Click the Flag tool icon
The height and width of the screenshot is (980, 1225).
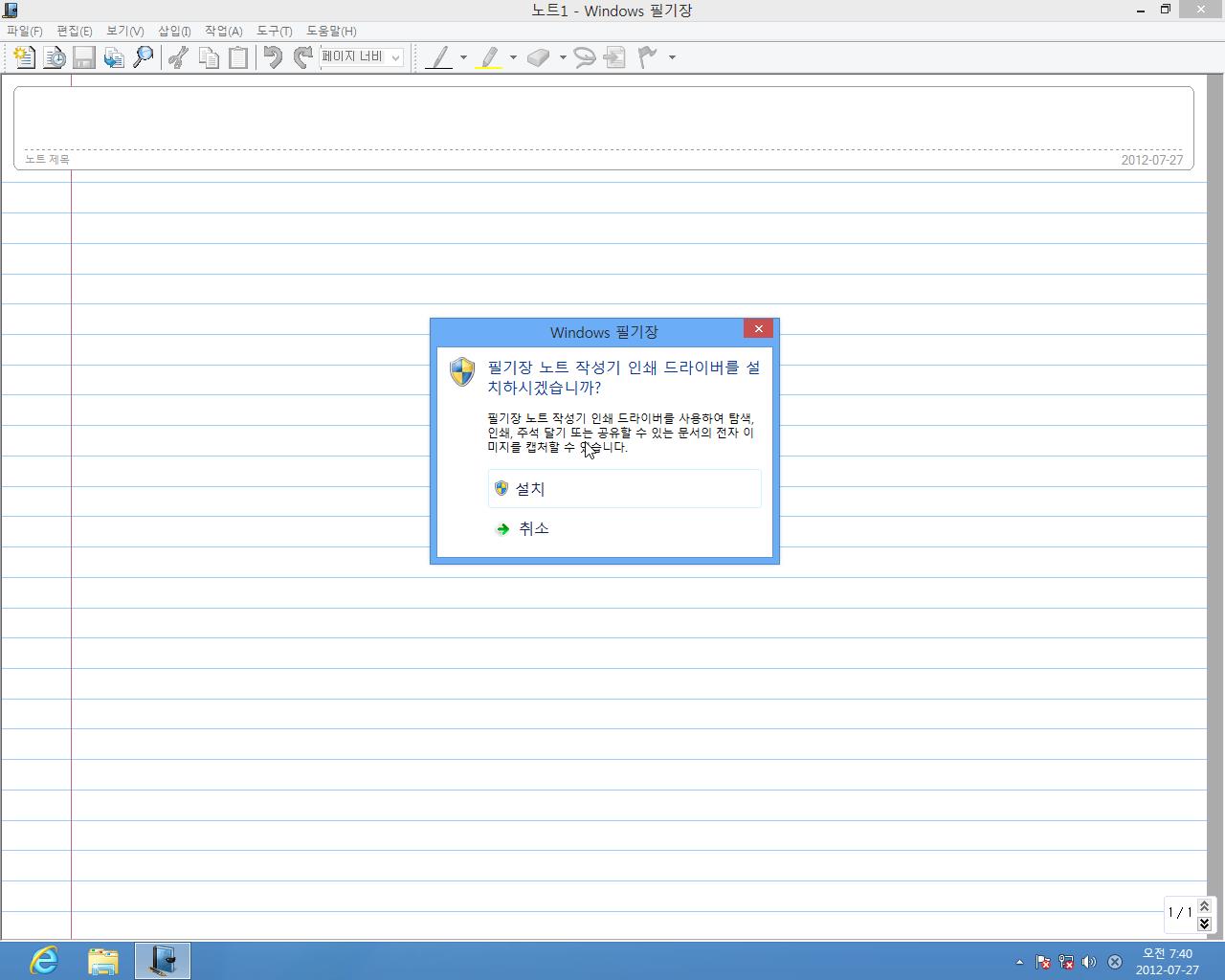pos(648,57)
